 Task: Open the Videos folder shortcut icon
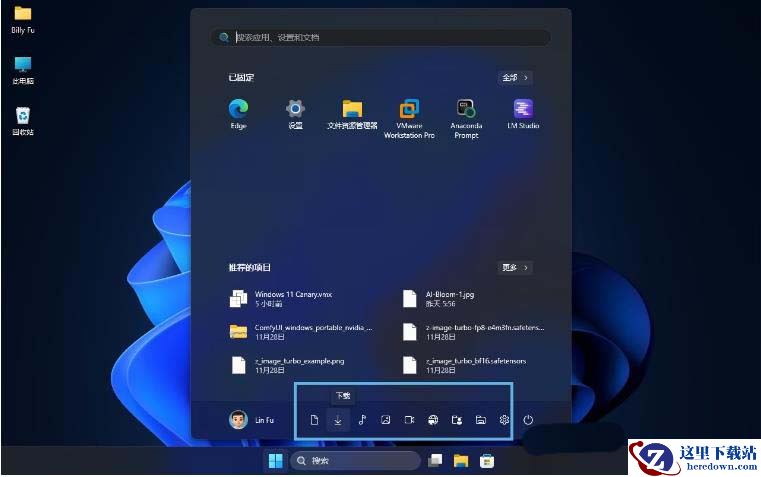[409, 420]
